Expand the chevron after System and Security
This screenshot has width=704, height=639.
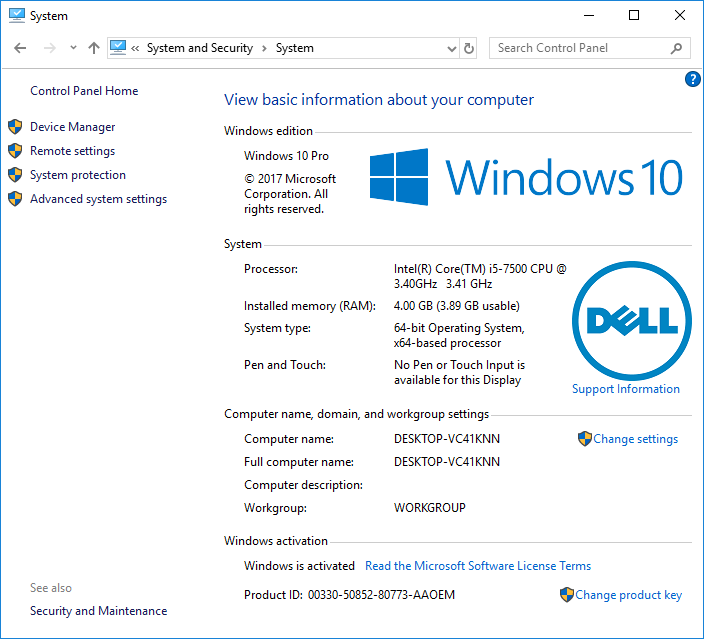264,48
